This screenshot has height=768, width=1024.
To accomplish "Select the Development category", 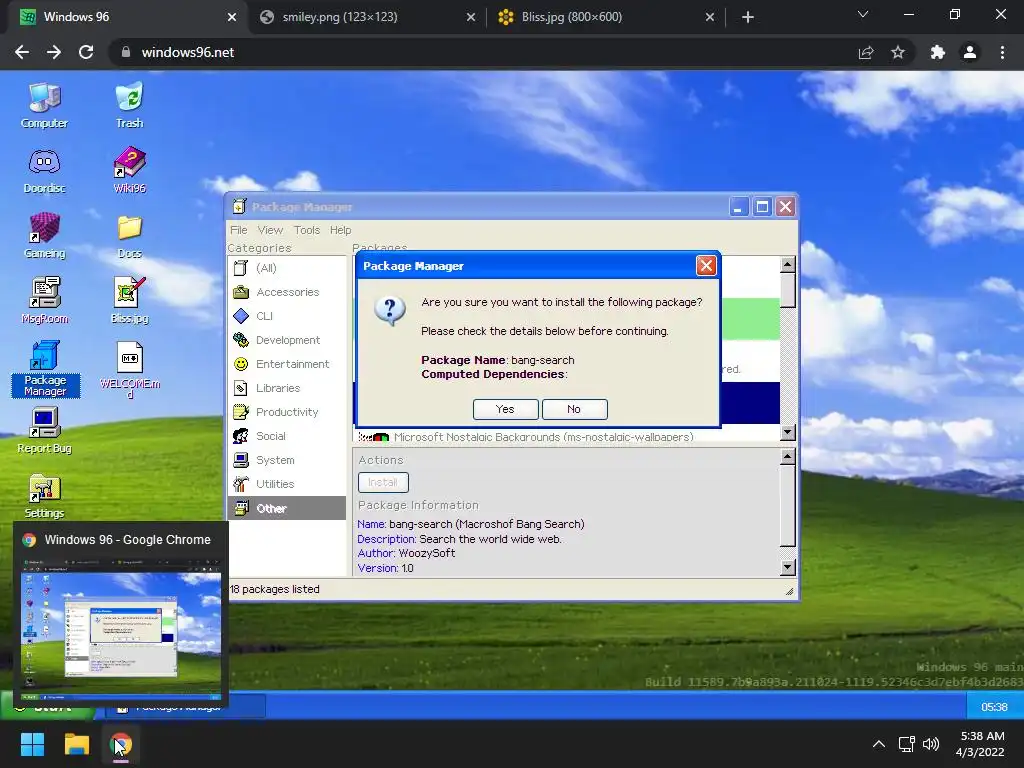I will [287, 340].
